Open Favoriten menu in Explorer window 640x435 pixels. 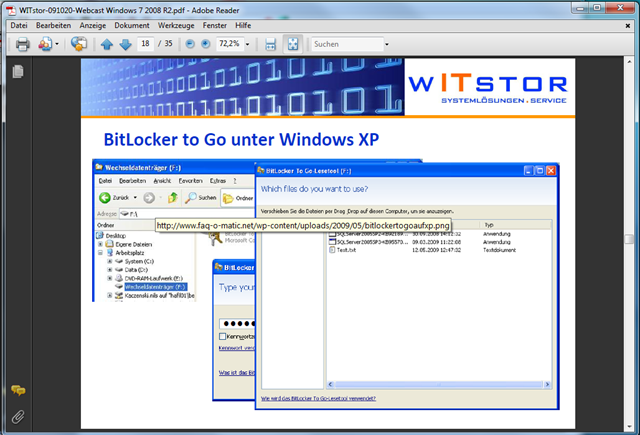click(x=190, y=180)
